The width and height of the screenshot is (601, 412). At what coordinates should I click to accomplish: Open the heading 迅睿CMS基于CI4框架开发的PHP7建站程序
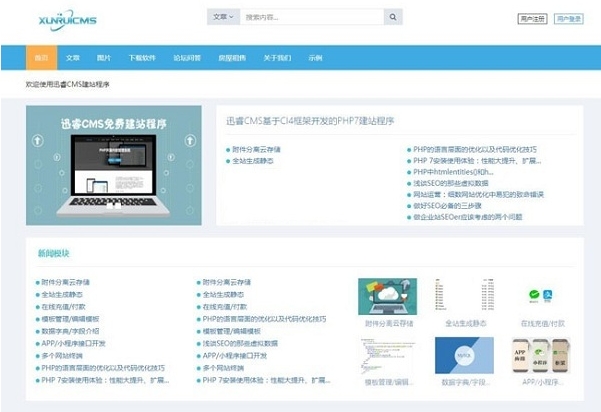(310, 121)
